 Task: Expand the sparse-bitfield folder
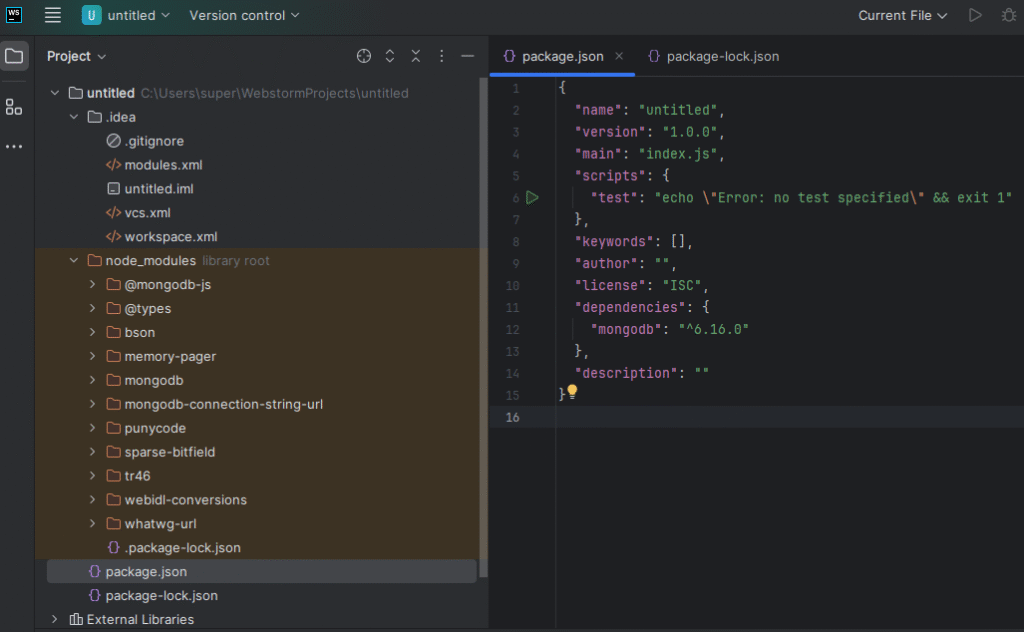point(92,452)
